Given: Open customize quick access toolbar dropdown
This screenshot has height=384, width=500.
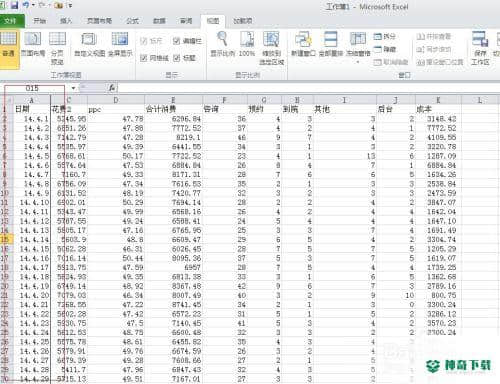Looking at the screenshot, I should coord(70,6).
